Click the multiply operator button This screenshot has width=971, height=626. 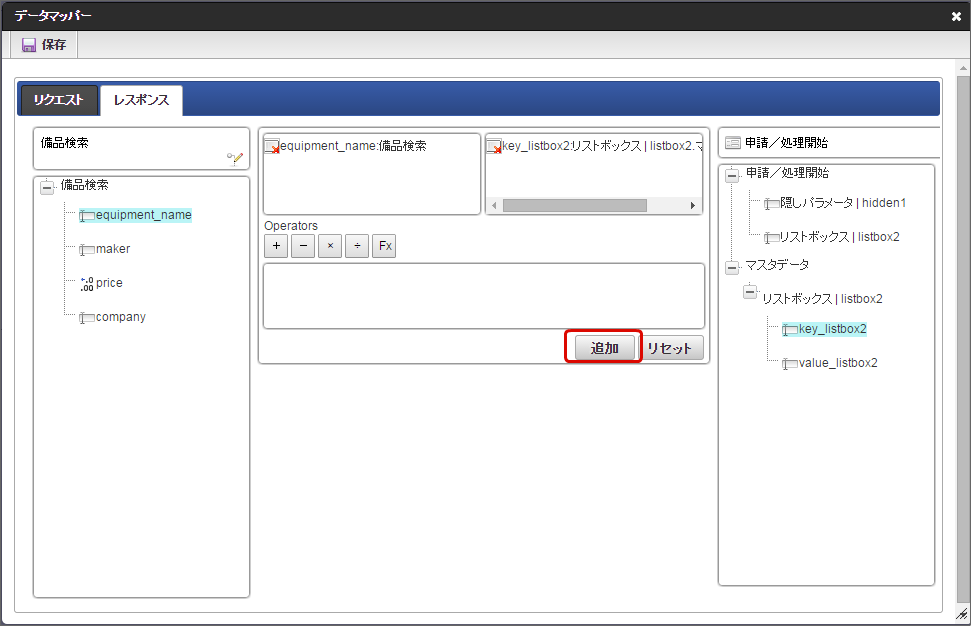pos(330,246)
